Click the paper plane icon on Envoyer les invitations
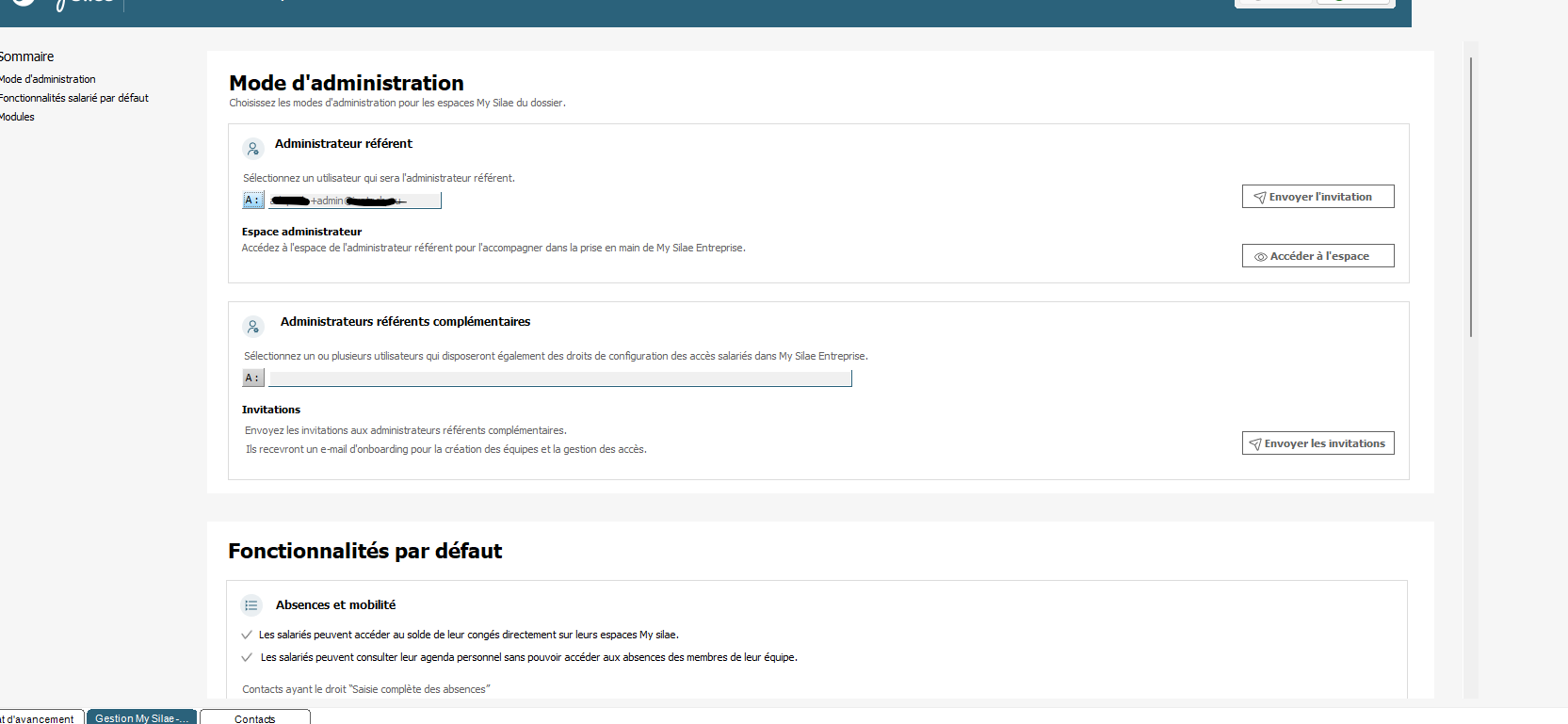 (x=1254, y=443)
